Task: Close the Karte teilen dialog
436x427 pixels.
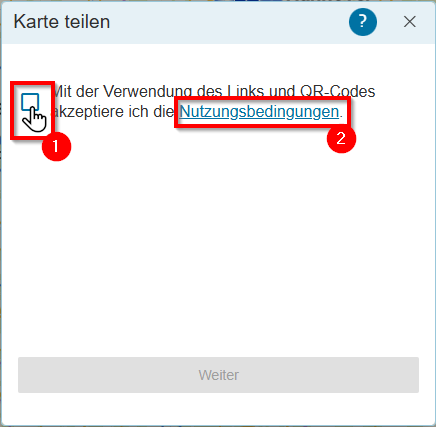Action: [410, 22]
